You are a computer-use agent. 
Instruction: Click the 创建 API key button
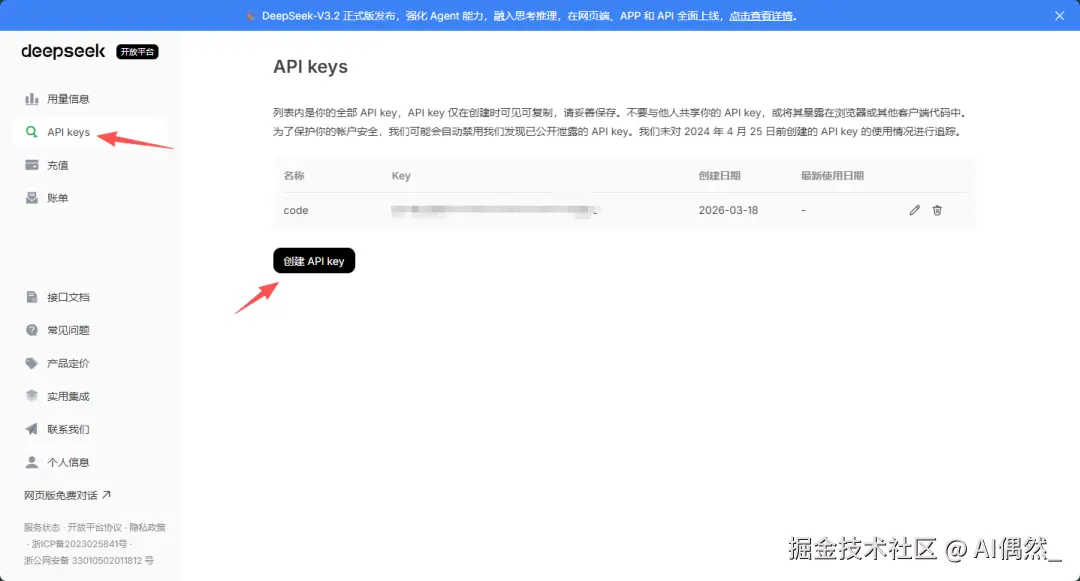pyautogui.click(x=314, y=261)
